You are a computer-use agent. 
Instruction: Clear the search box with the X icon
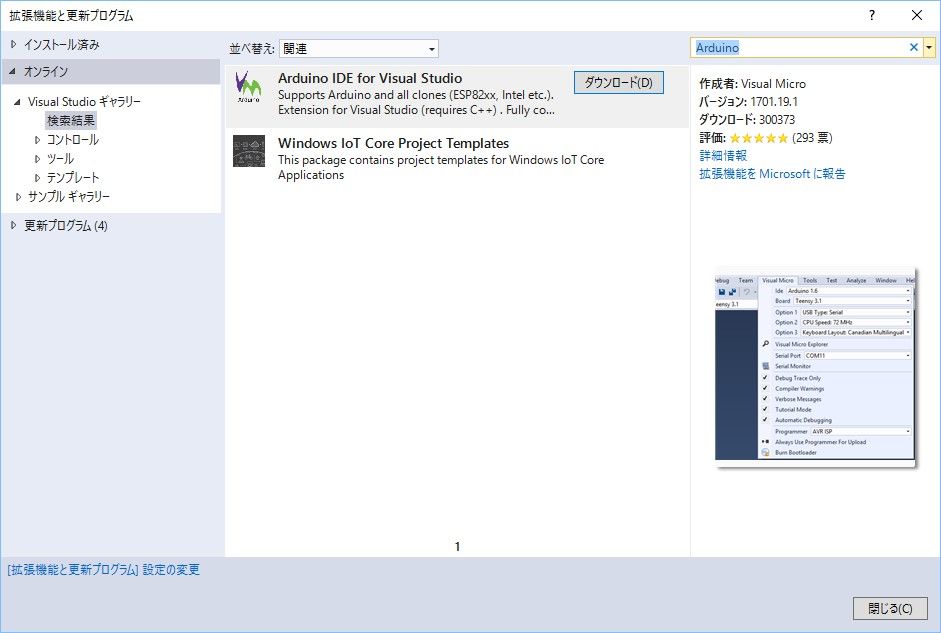913,47
